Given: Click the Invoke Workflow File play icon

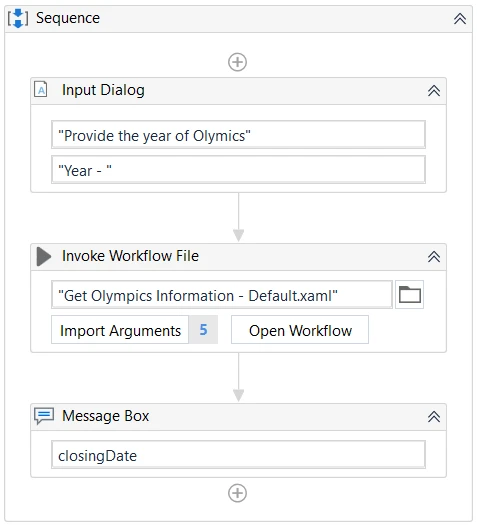Looking at the screenshot, I should point(44,256).
